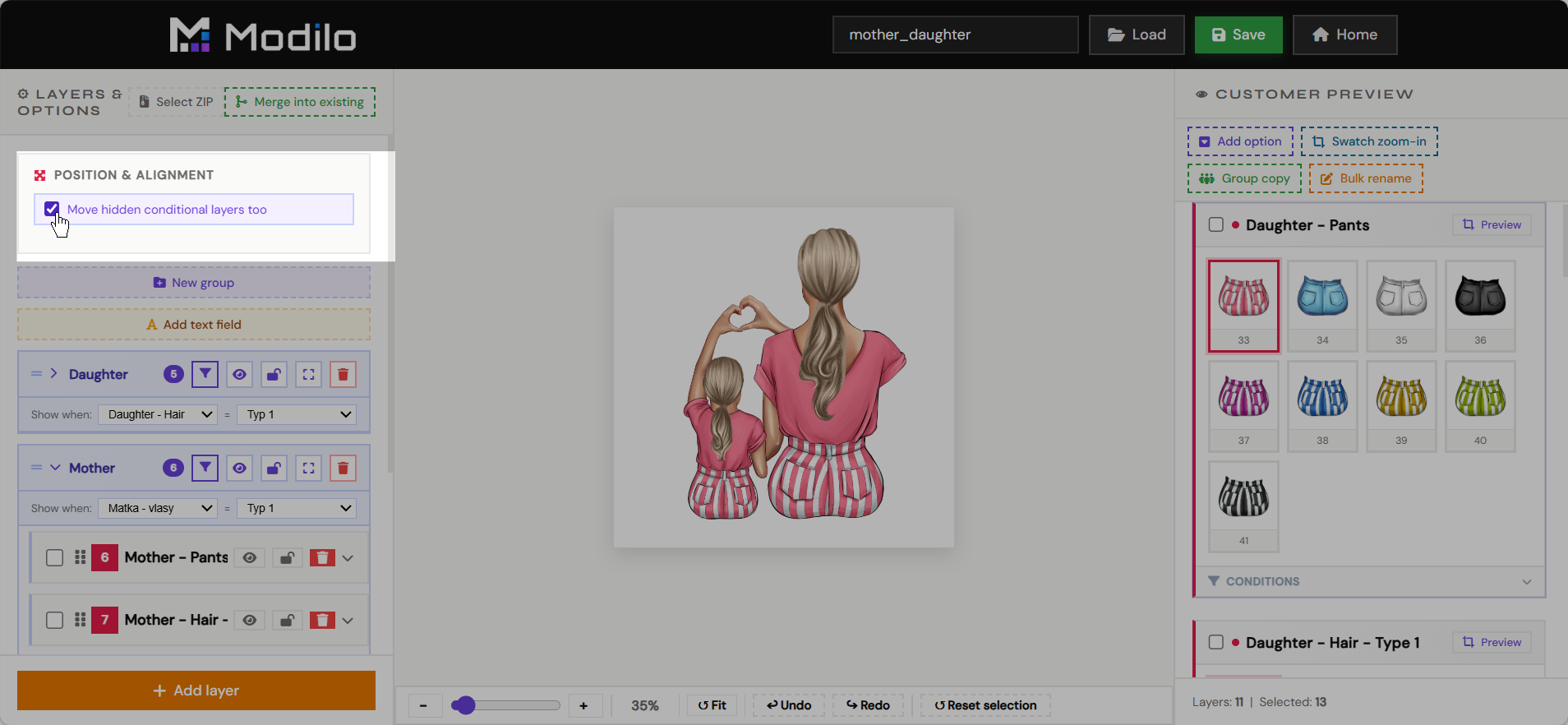Open Daughter - Hair condition dropdown
Screen dimensions: 1568x725
click(x=157, y=414)
